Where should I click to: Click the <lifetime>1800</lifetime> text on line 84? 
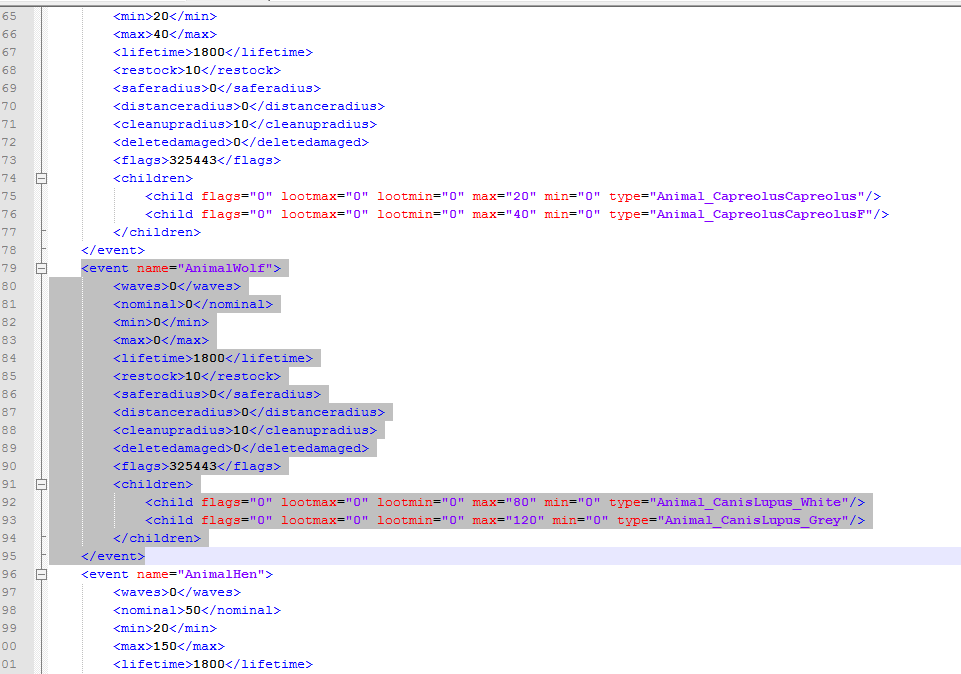[213, 358]
